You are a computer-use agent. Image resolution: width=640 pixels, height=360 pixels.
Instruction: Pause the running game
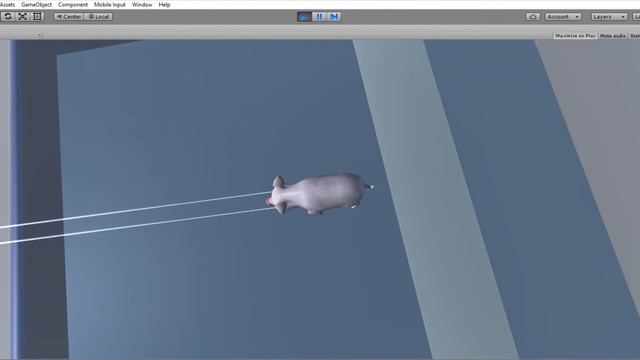pyautogui.click(x=319, y=17)
